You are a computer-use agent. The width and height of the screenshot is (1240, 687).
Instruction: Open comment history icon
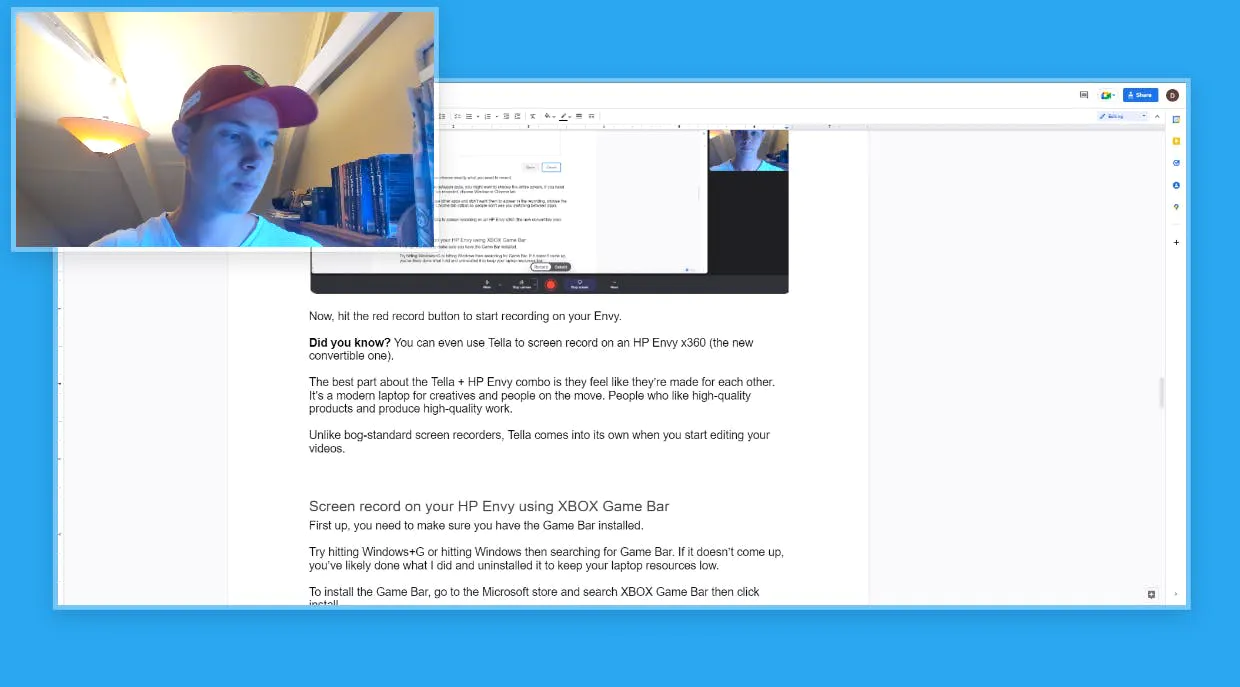[x=1084, y=95]
